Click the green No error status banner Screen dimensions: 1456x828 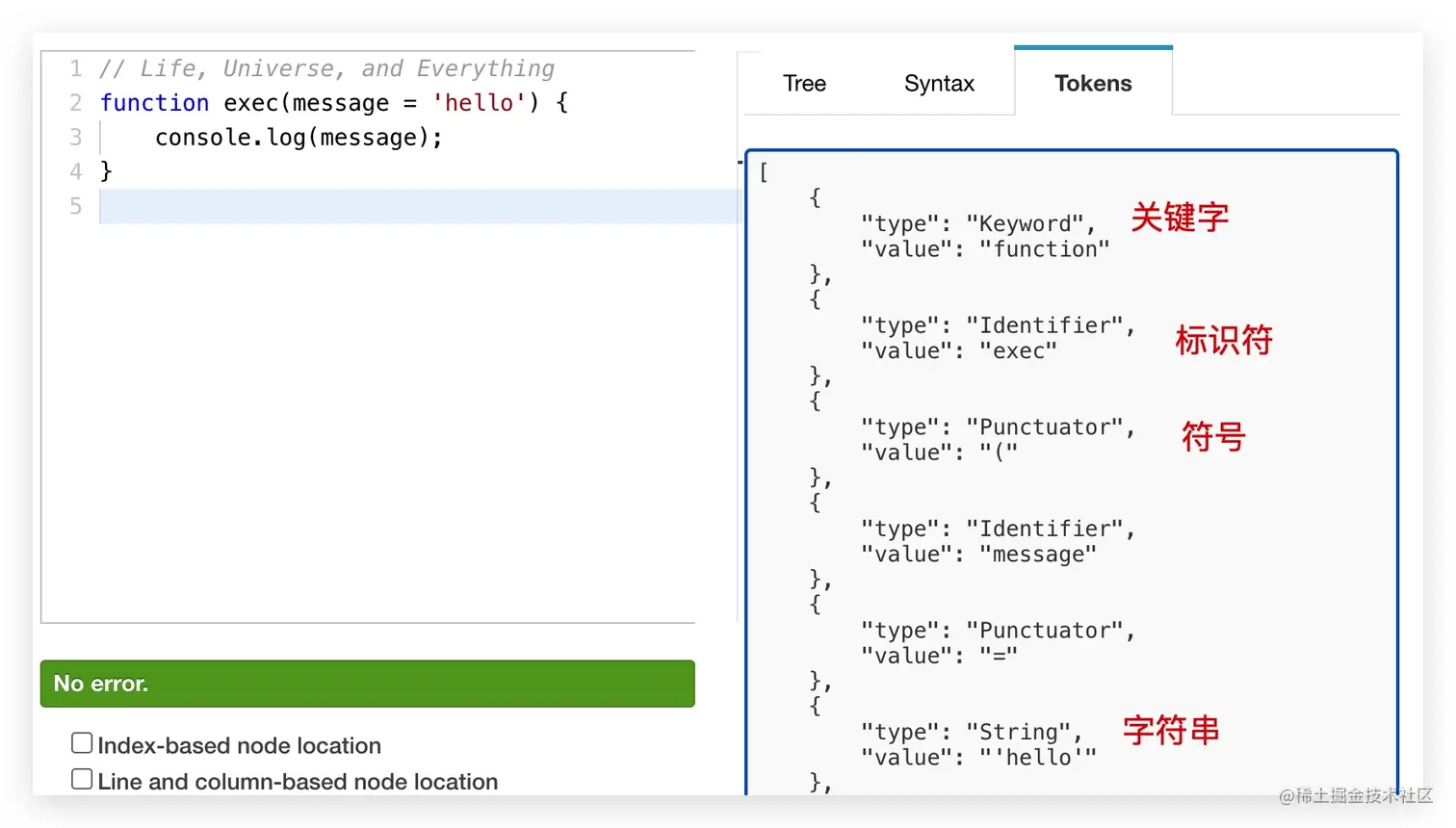(367, 684)
